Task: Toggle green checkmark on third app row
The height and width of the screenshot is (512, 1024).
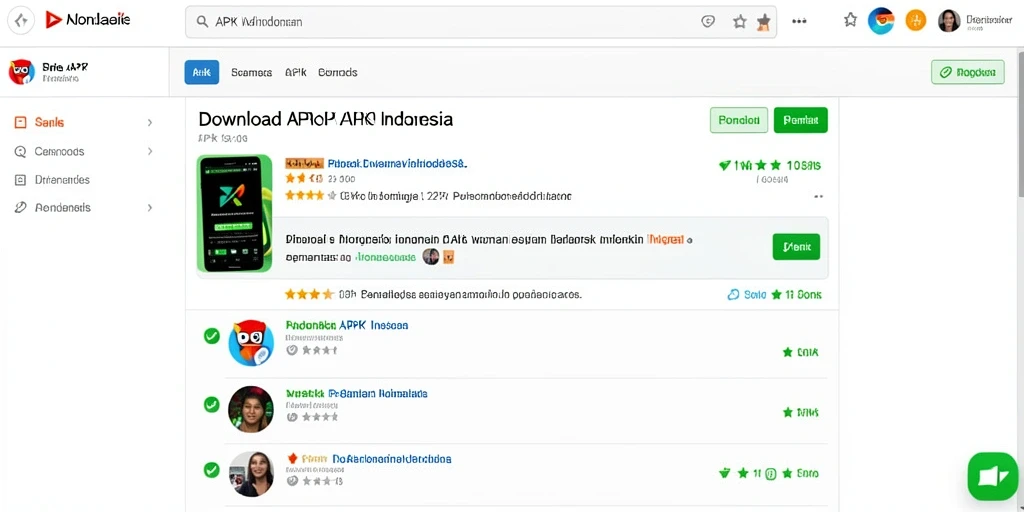Action: [x=212, y=470]
